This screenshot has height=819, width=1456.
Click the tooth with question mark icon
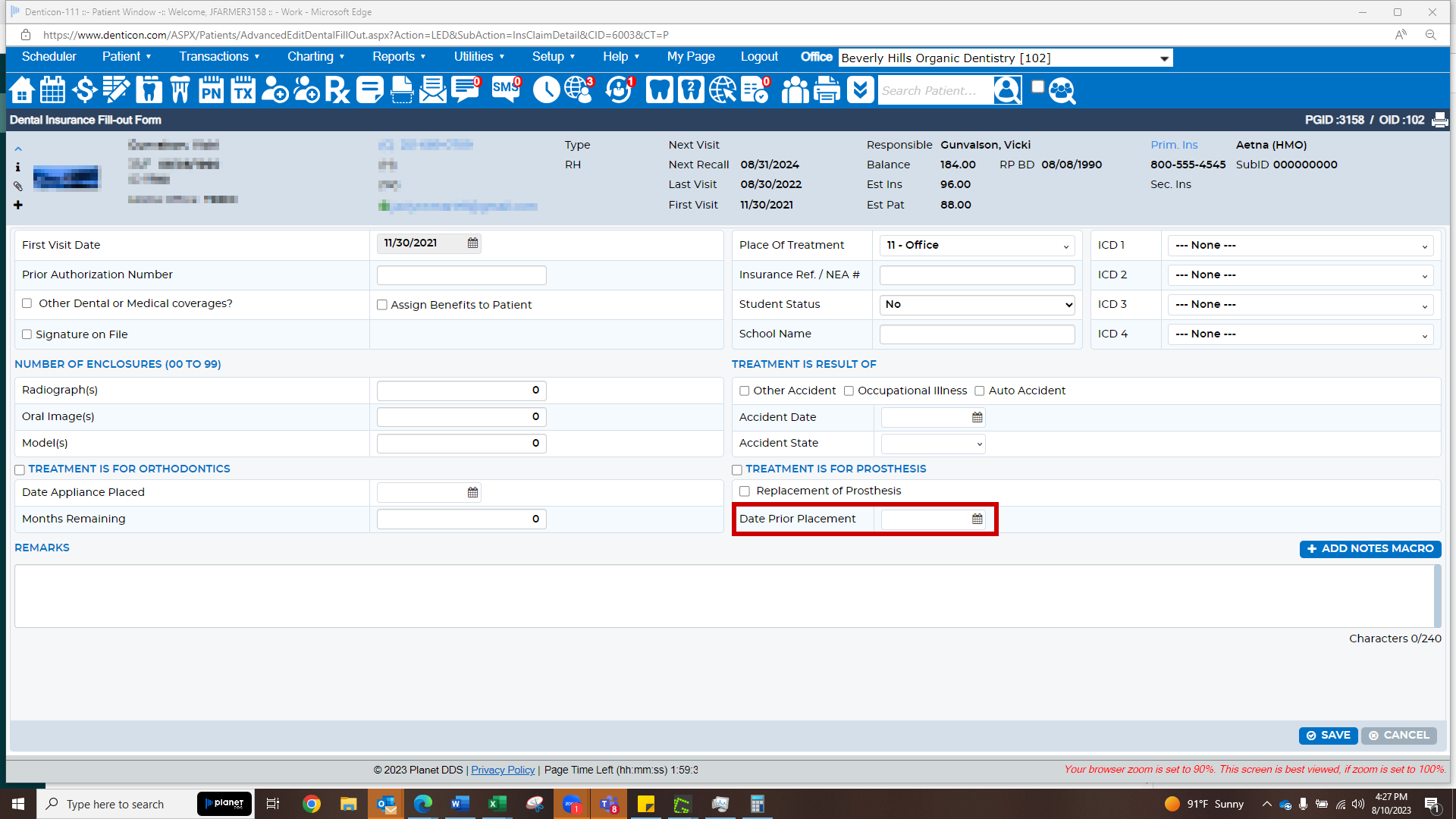click(691, 90)
